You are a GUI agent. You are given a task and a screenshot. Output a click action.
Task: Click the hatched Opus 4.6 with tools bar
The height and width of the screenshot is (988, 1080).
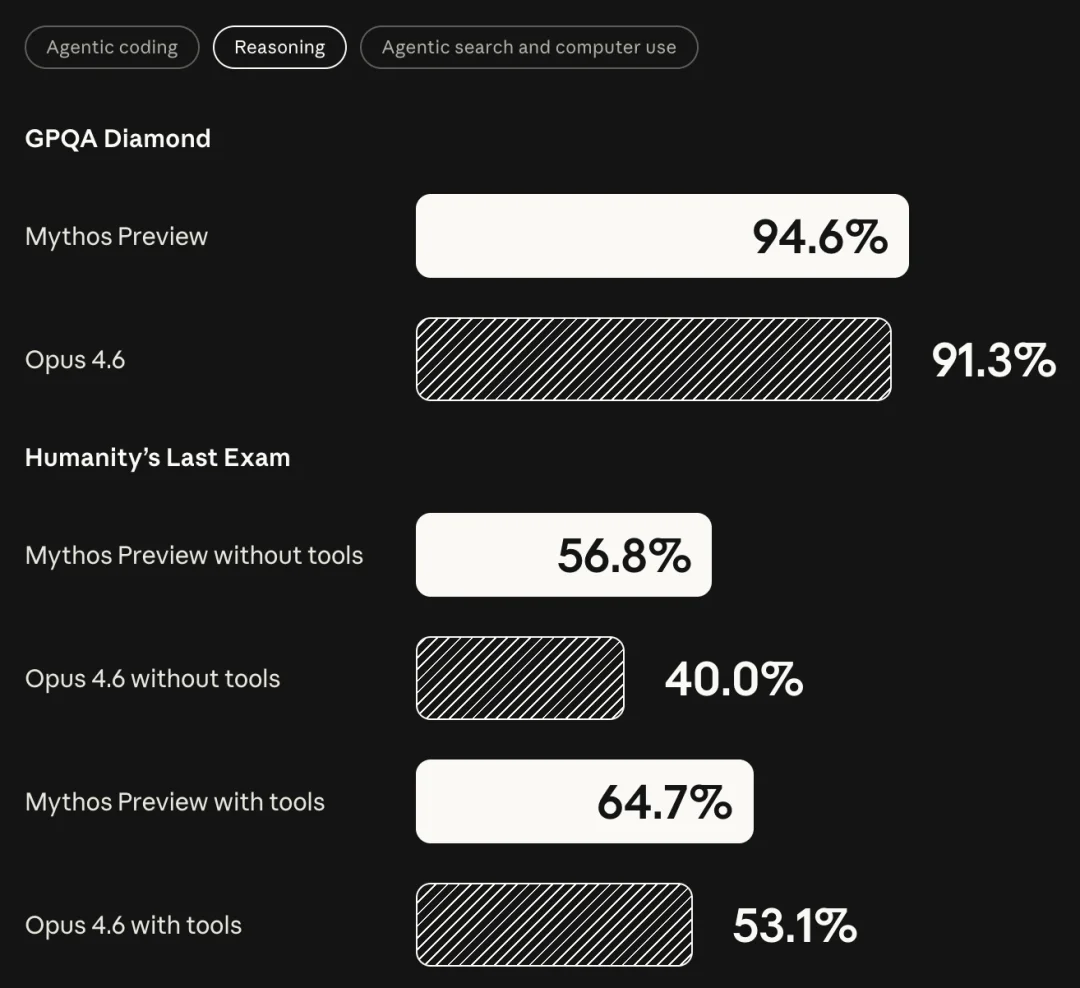point(554,925)
